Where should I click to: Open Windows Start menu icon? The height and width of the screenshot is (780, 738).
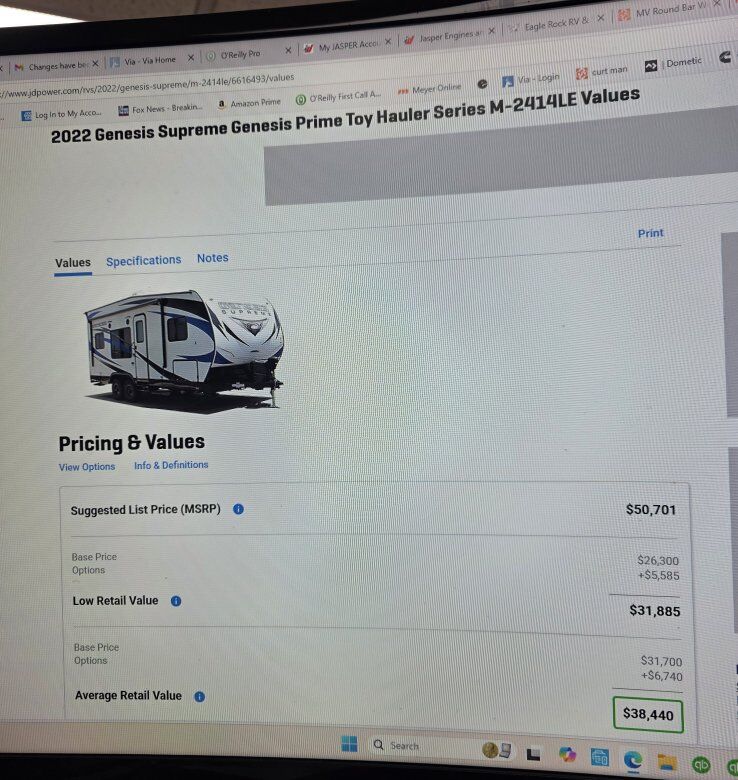[349, 744]
